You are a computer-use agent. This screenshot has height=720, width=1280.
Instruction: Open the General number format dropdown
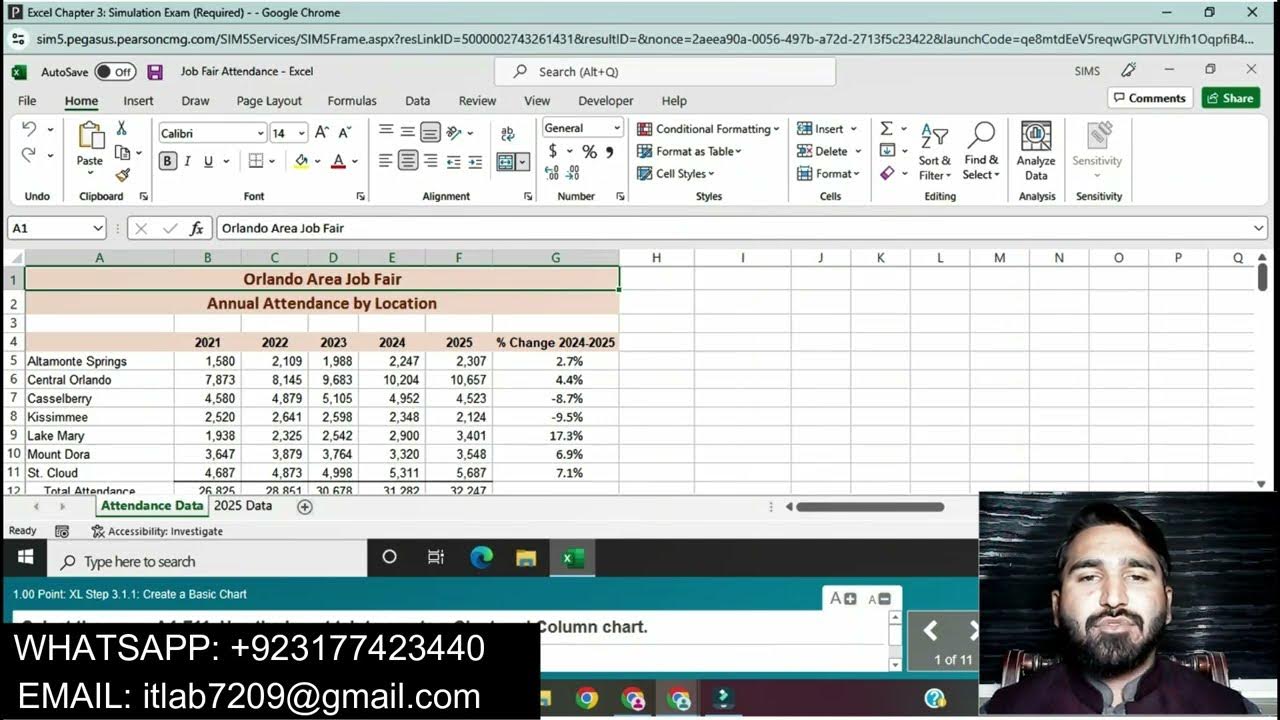pyautogui.click(x=616, y=128)
